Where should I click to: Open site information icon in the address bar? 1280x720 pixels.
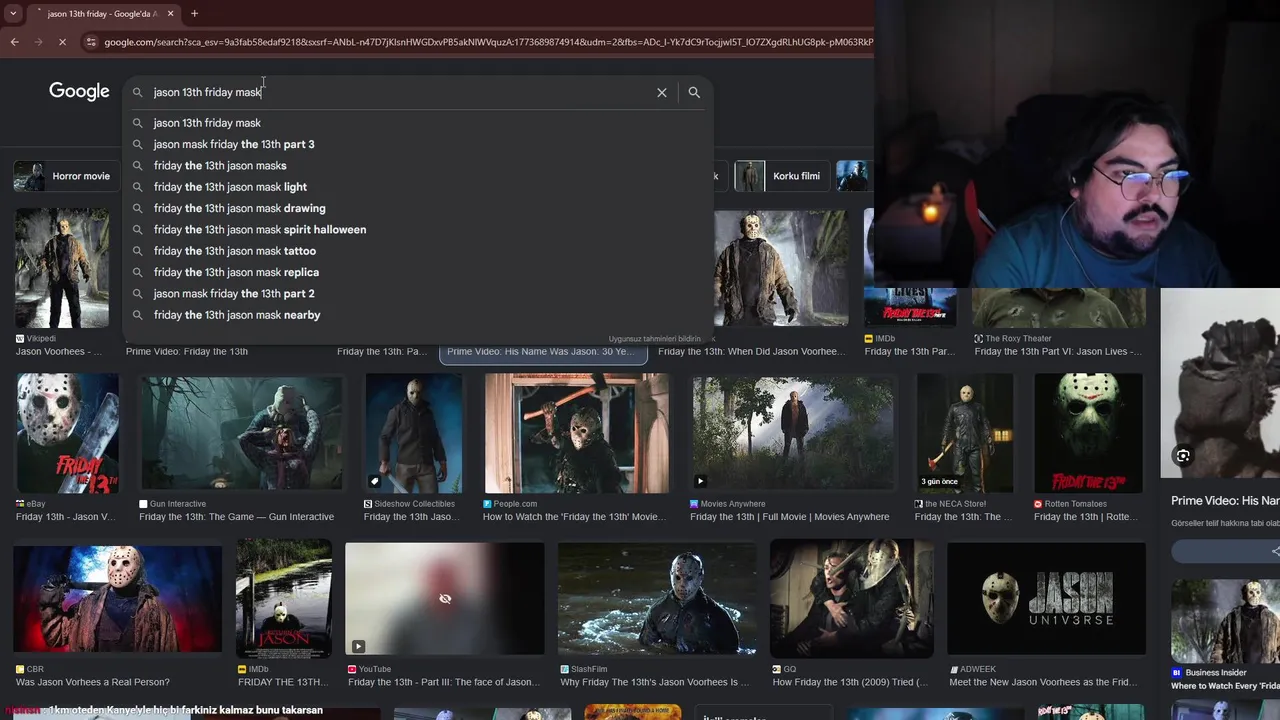(x=91, y=42)
